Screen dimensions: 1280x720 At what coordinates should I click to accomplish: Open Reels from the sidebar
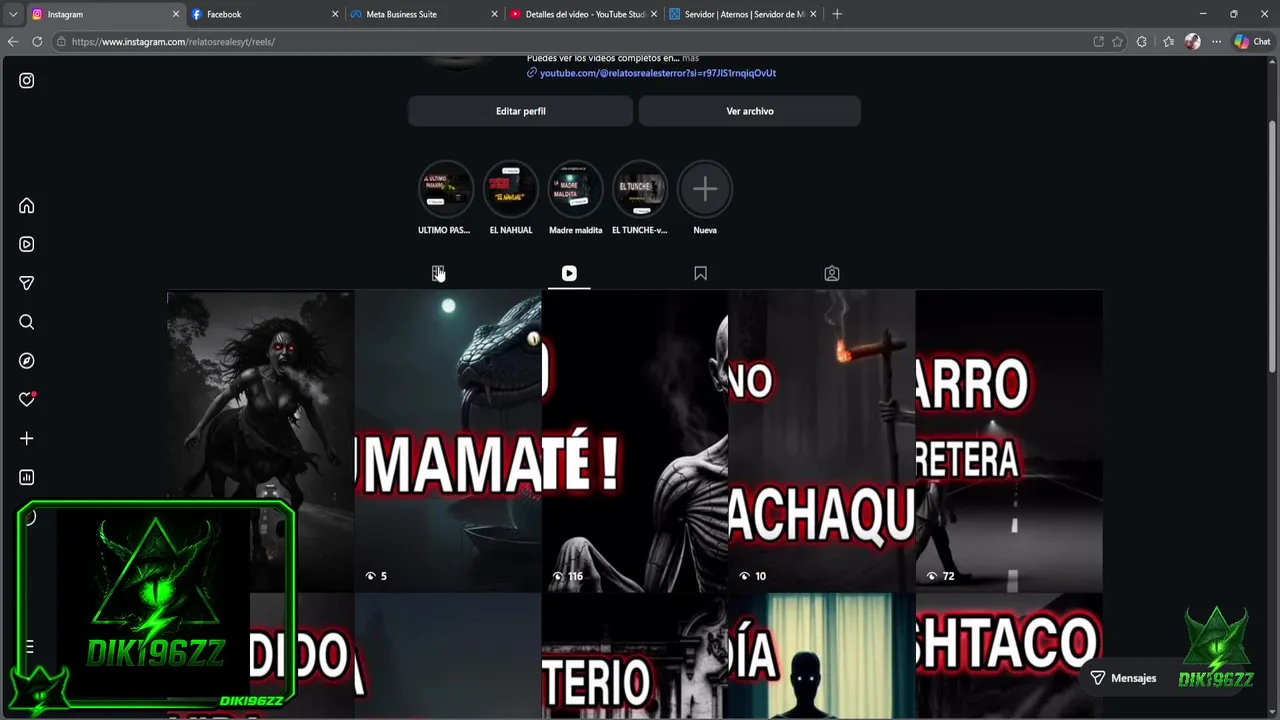[27, 244]
